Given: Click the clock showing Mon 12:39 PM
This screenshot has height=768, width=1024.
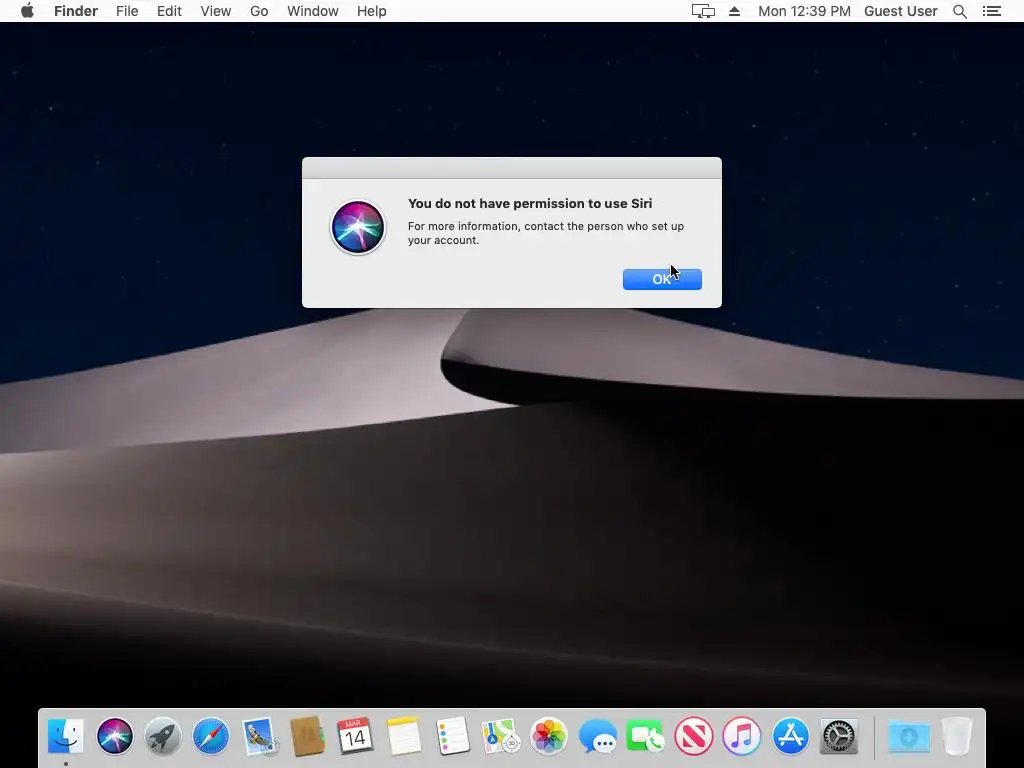Looking at the screenshot, I should click(804, 11).
